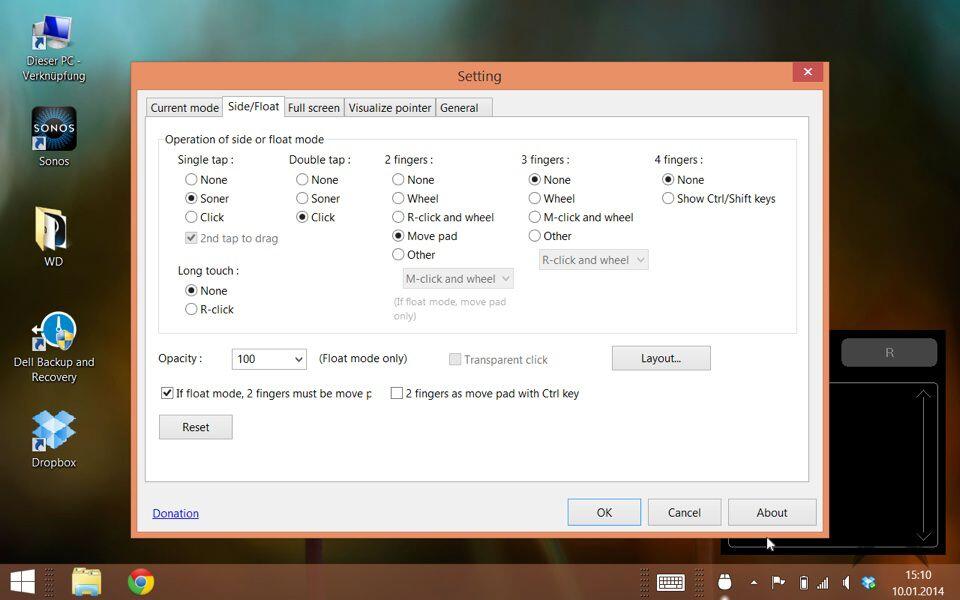Image resolution: width=960 pixels, height=600 pixels.
Task: Click the volume speaker tray icon
Action: point(846,582)
